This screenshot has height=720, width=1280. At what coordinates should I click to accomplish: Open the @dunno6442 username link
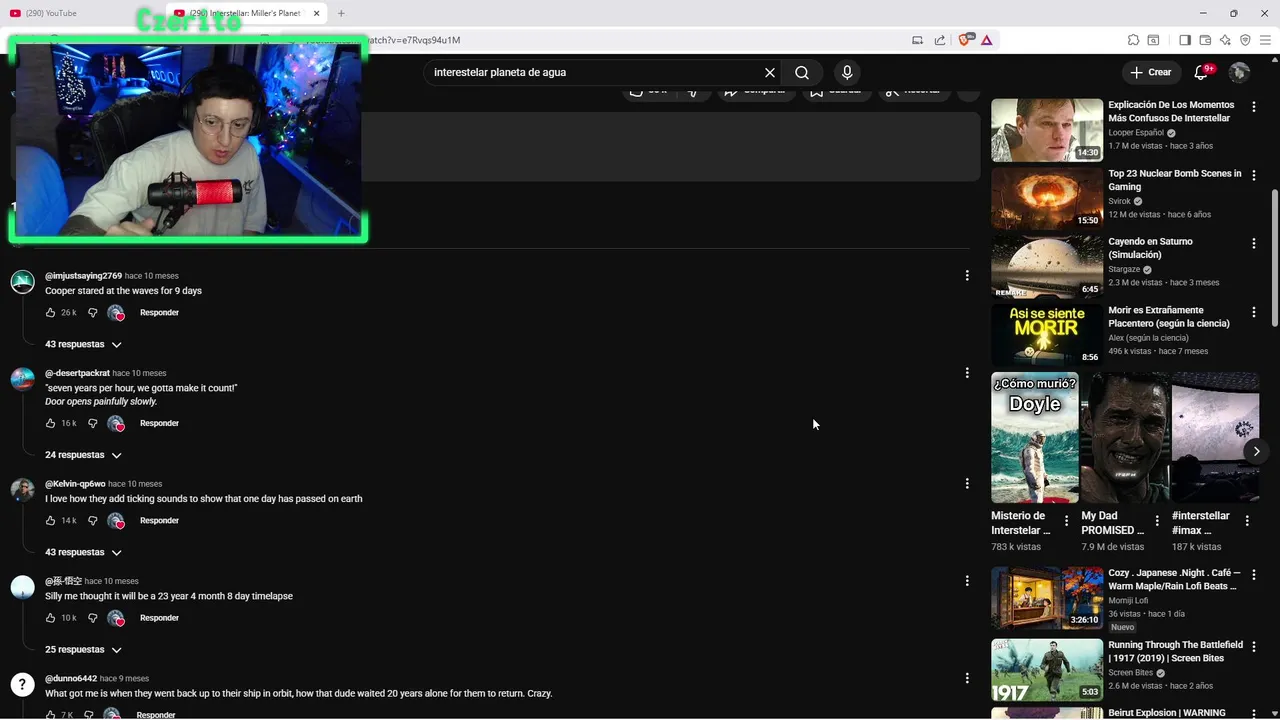tap(71, 679)
